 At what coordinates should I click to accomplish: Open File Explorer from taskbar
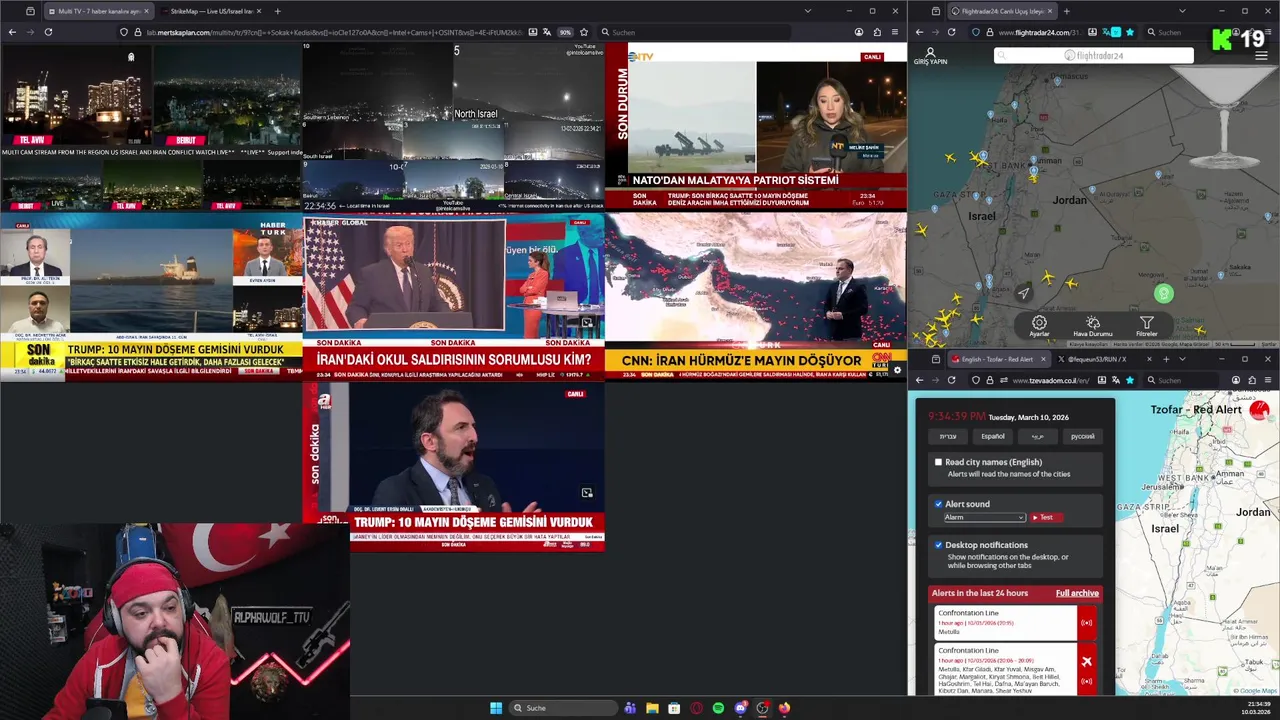[x=652, y=708]
